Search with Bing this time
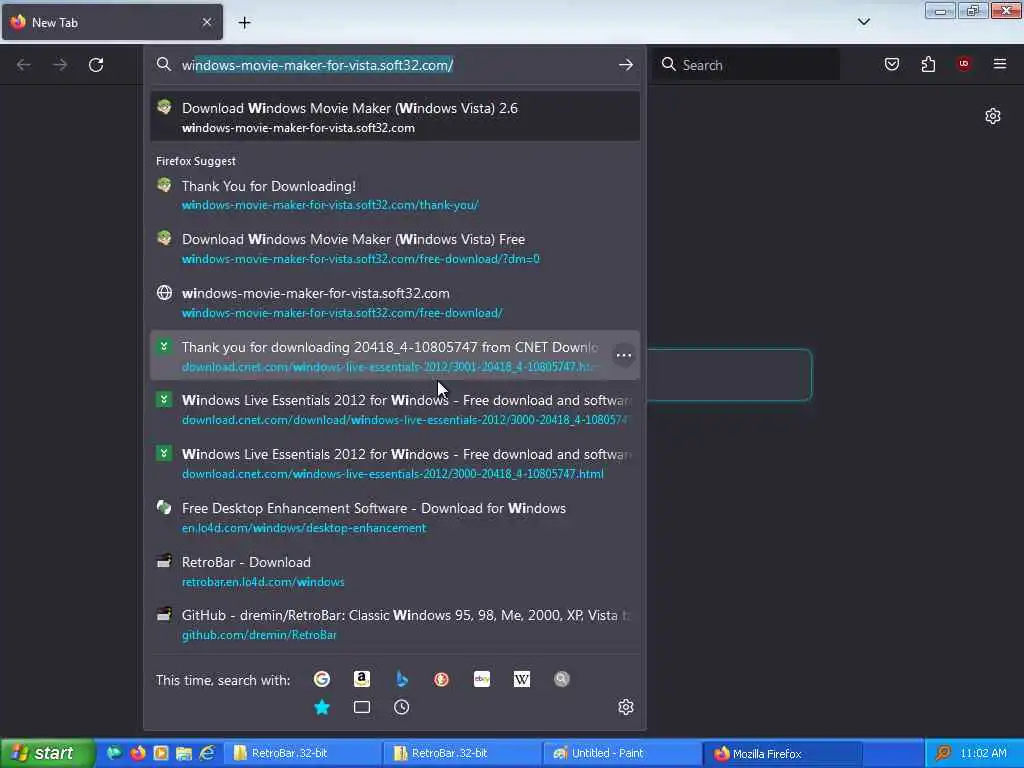Image resolution: width=1024 pixels, height=768 pixels. [x=402, y=679]
